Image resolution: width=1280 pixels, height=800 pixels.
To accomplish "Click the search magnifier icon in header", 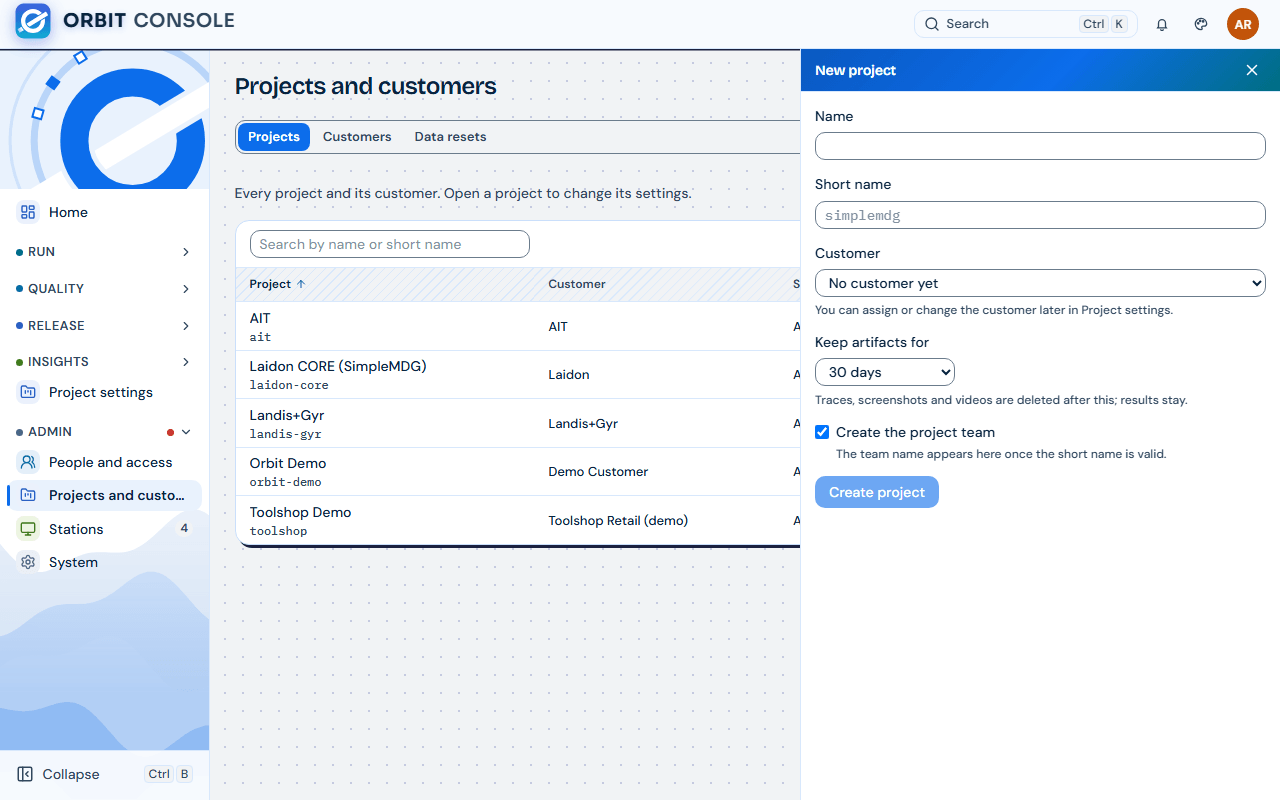I will pyautogui.click(x=932, y=24).
